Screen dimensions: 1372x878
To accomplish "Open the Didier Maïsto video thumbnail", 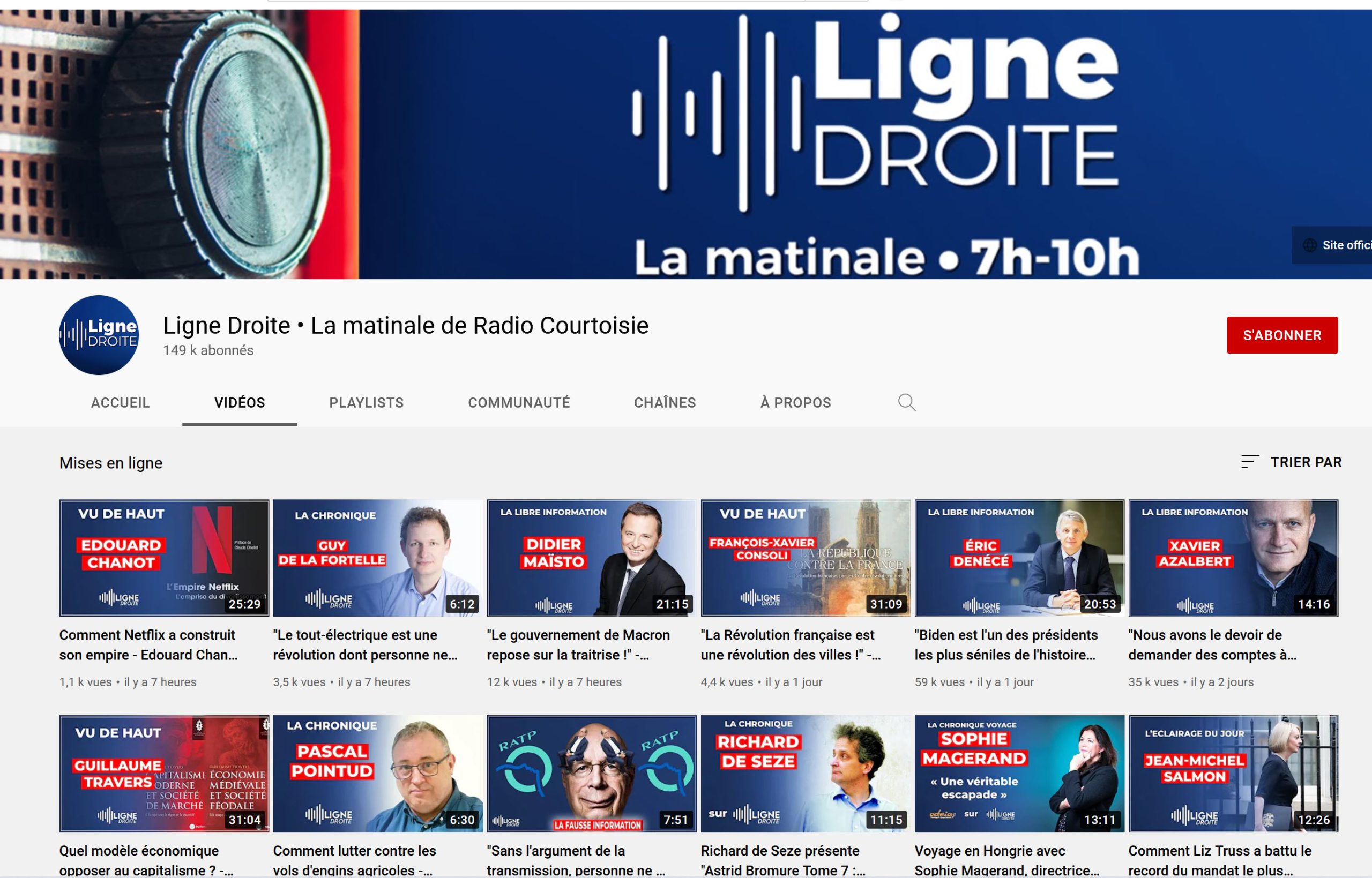I will click(592, 558).
